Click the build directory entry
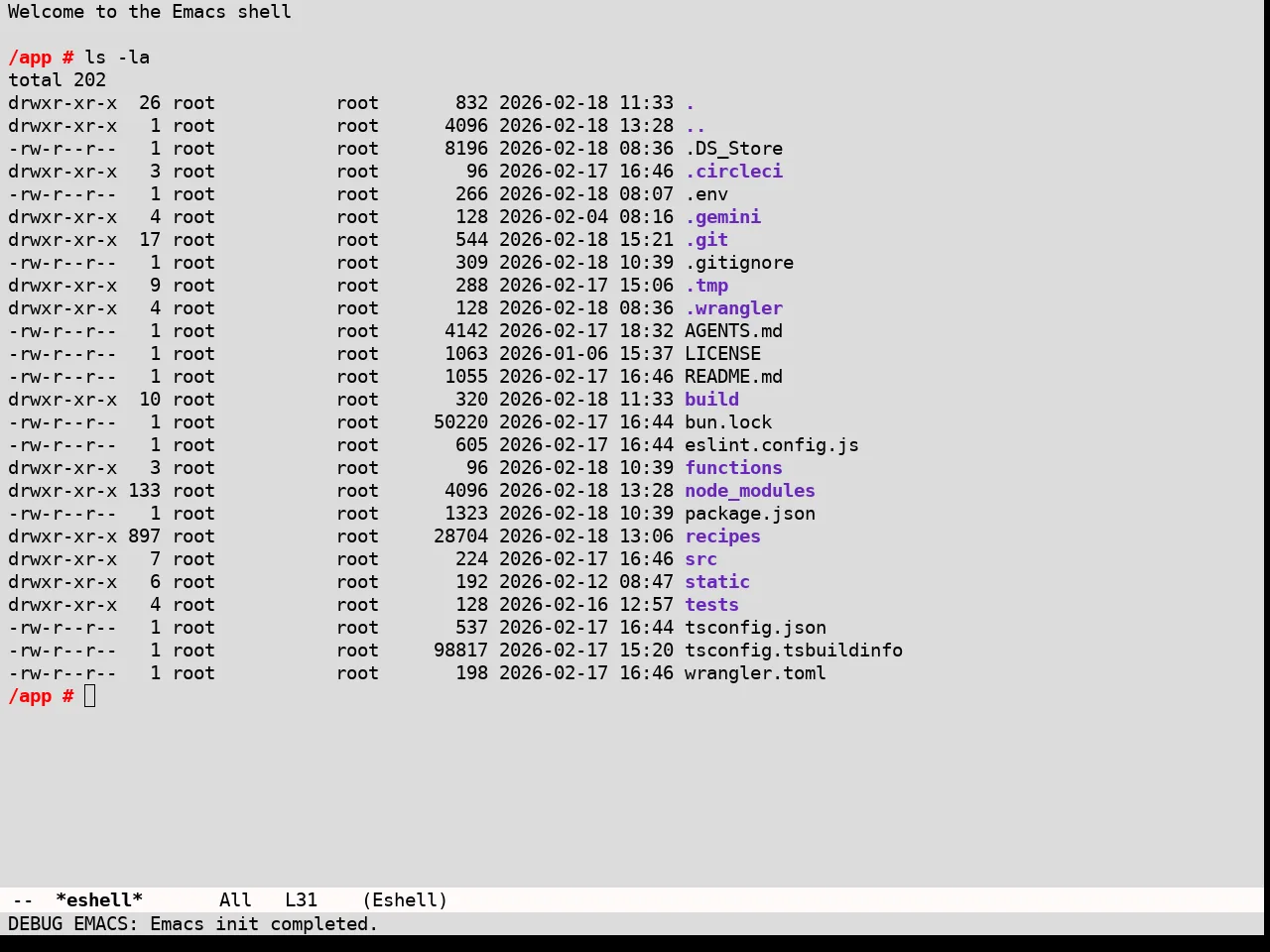Image resolution: width=1270 pixels, height=952 pixels. [711, 400]
